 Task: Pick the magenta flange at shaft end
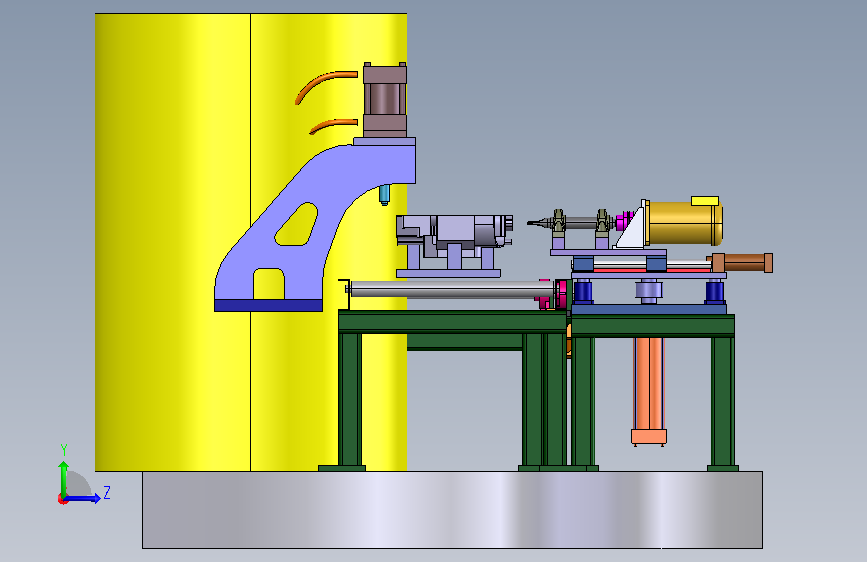pos(560,294)
